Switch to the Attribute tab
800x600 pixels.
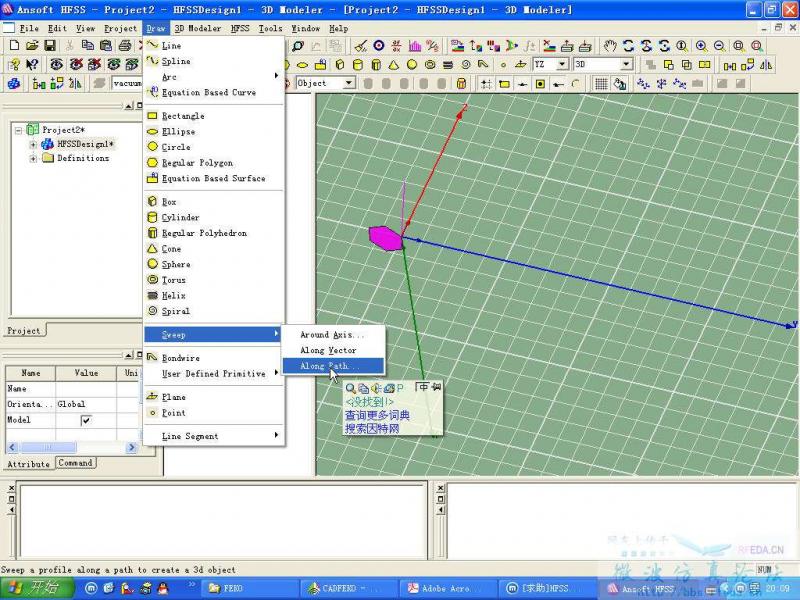click(29, 464)
